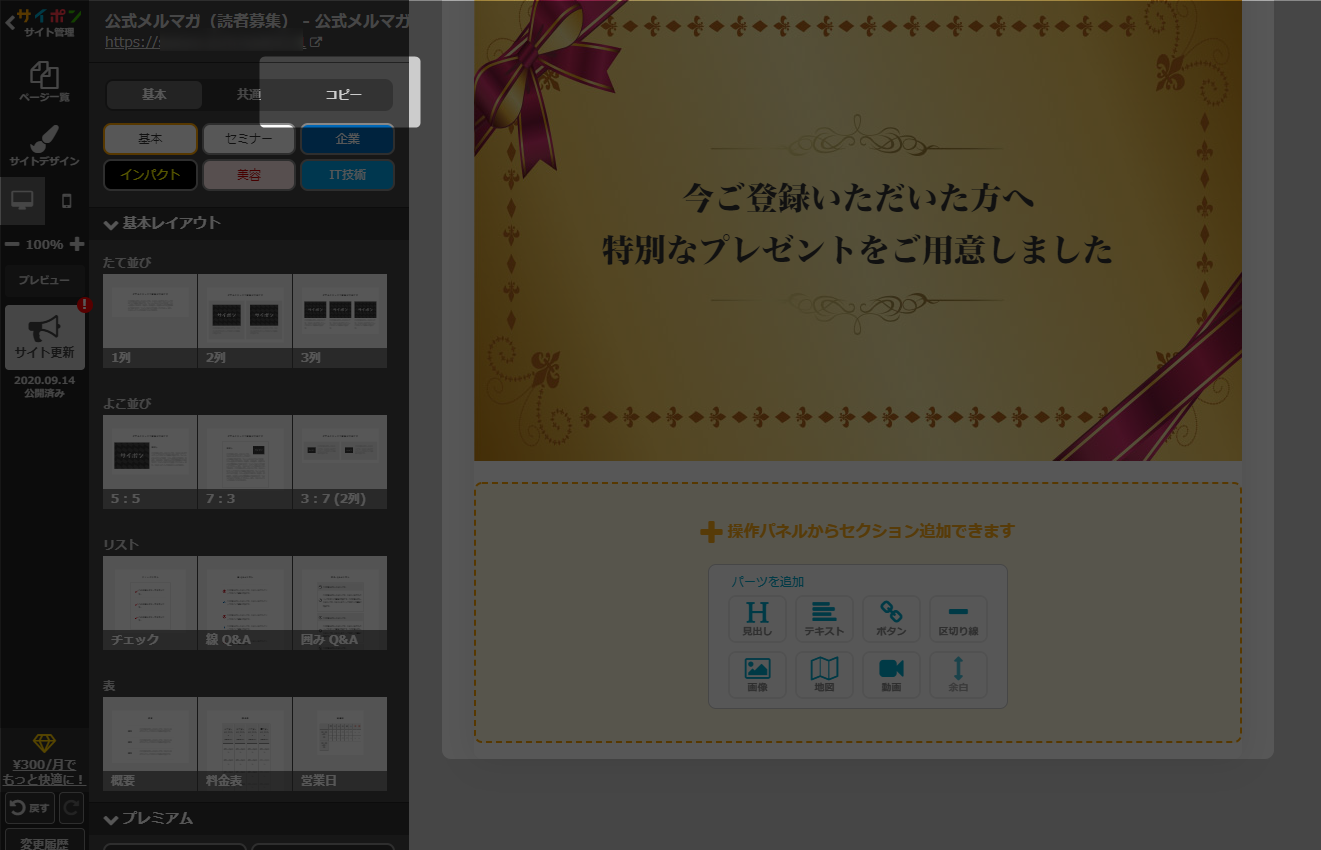Pick the 線 Q&A list thumbnail
The width and height of the screenshot is (1321, 850).
tap(245, 603)
